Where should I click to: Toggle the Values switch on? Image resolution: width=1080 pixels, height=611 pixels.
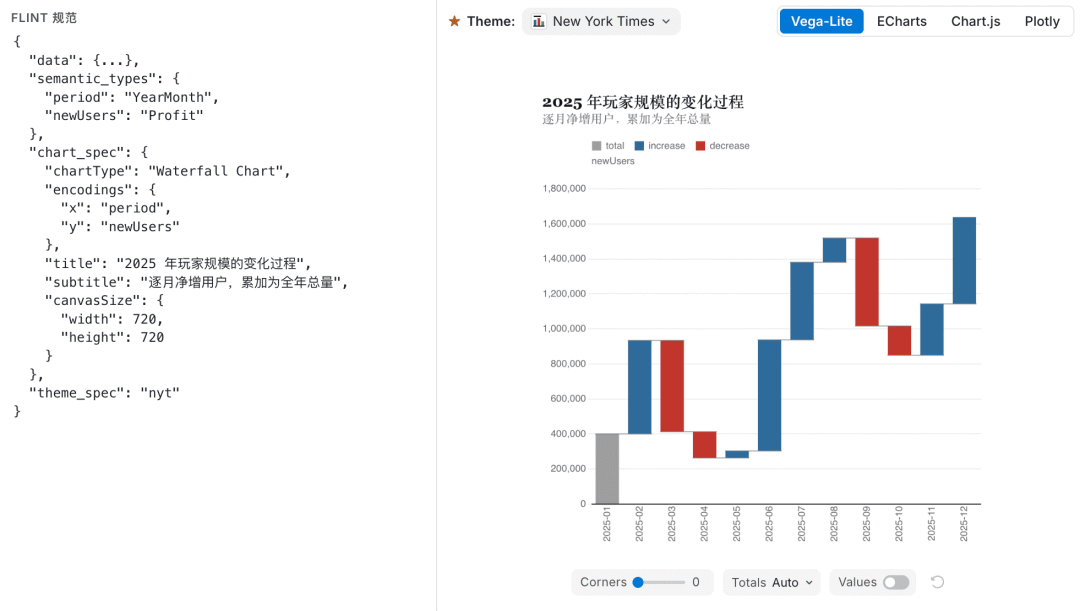click(896, 583)
